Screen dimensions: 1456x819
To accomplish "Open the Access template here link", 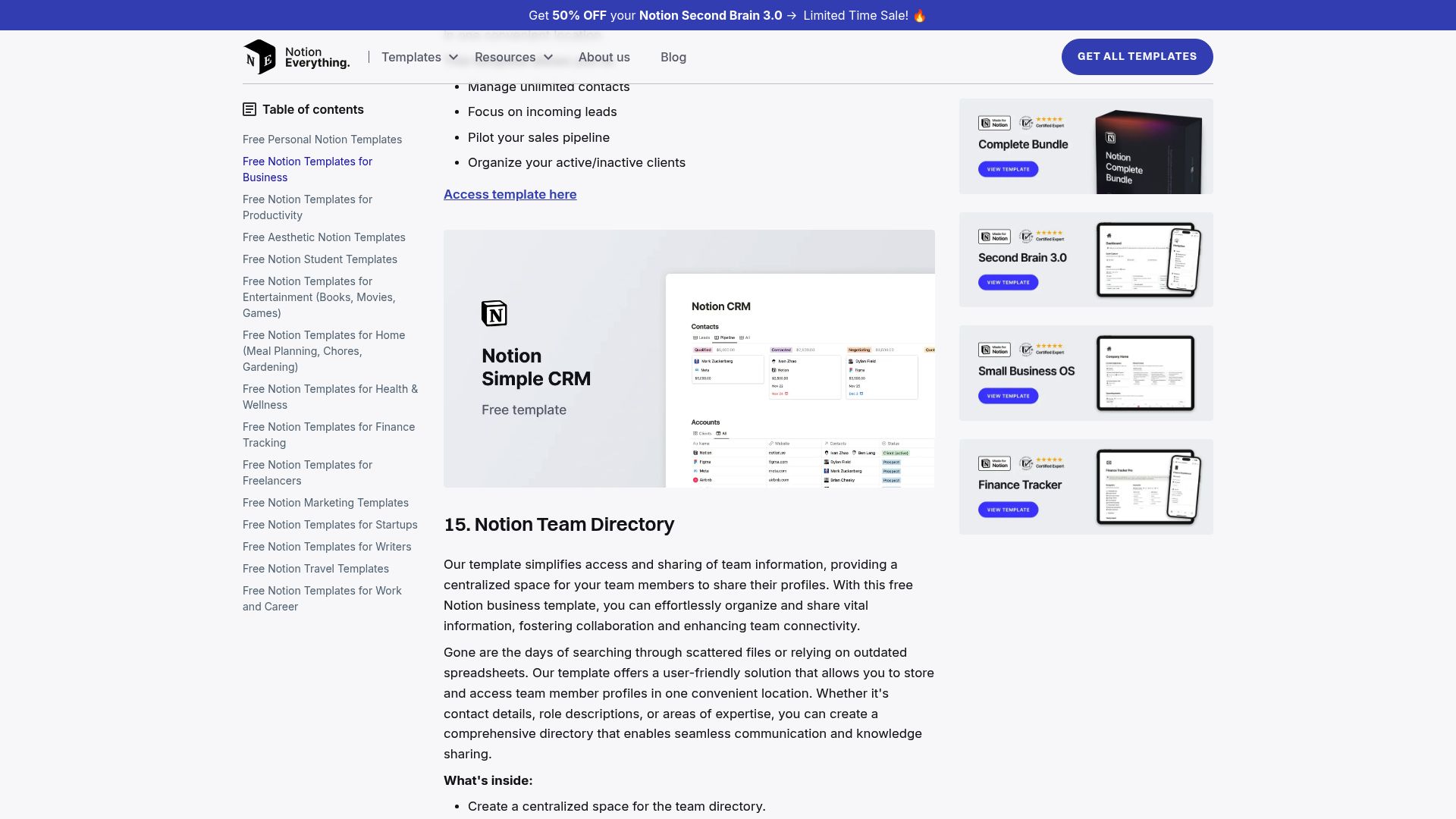I will coord(510,194).
